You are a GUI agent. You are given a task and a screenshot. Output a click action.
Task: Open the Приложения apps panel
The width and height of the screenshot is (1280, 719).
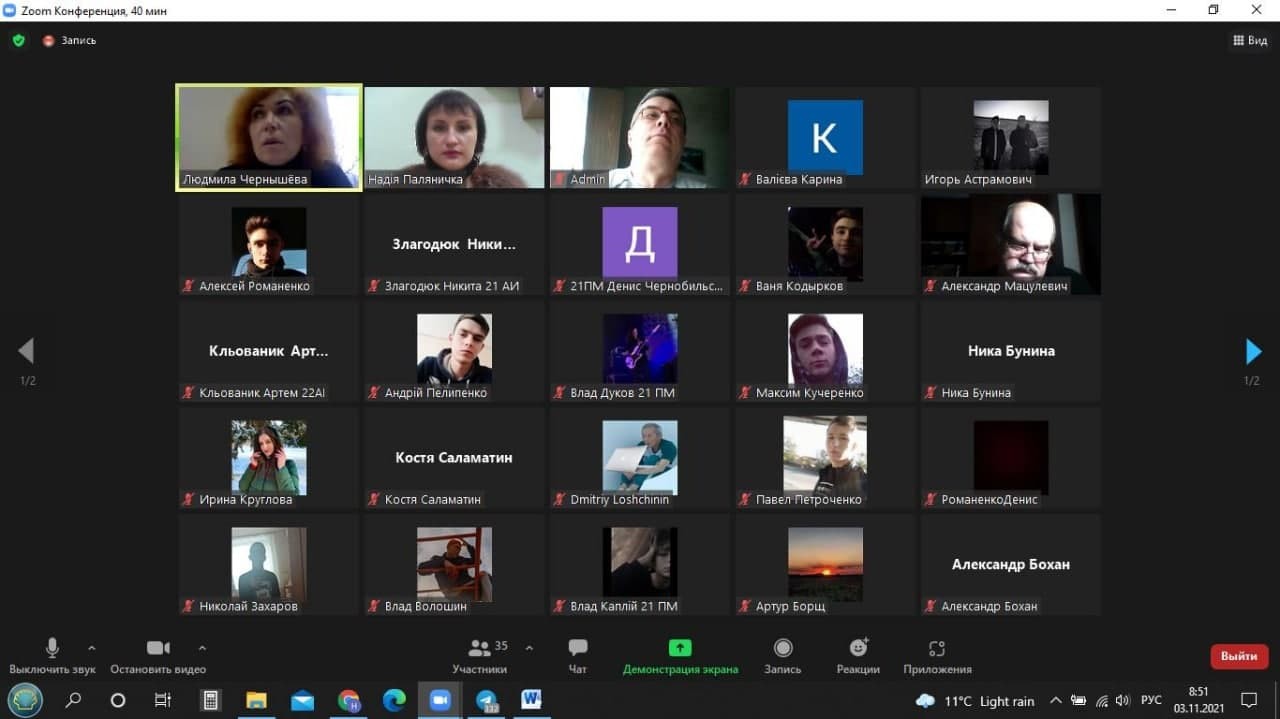[937, 655]
